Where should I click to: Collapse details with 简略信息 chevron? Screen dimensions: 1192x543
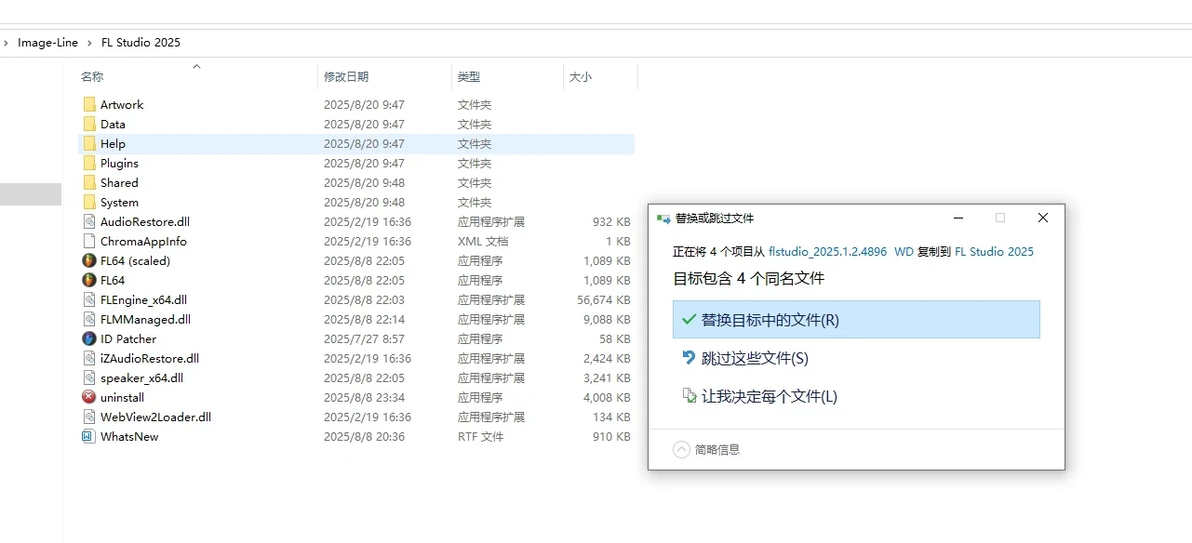pyautogui.click(x=681, y=449)
